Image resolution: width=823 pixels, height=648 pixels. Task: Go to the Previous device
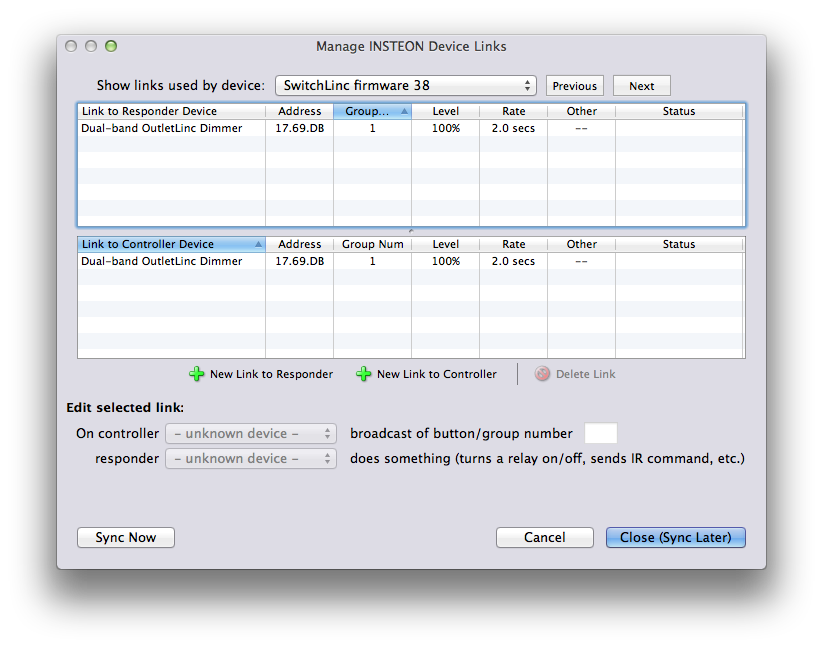click(575, 86)
